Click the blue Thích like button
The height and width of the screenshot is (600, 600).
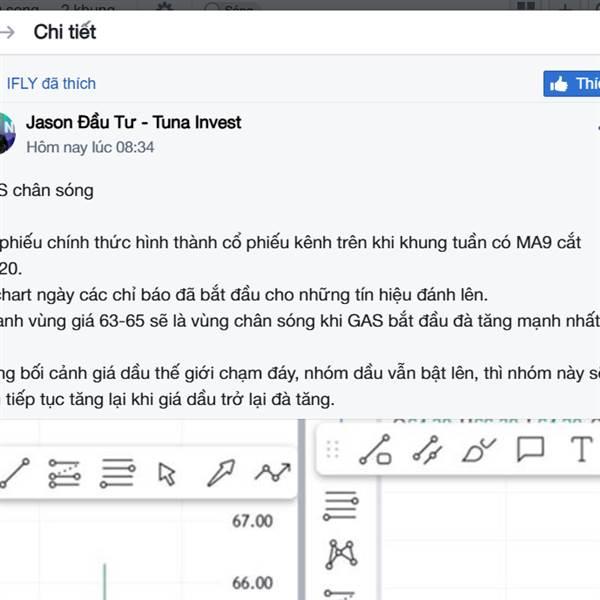coord(572,84)
